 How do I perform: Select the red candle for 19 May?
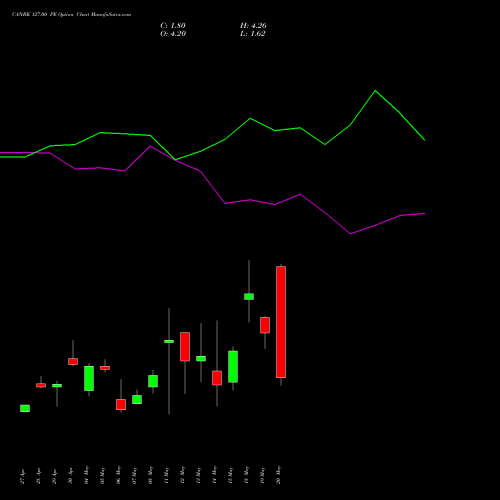265,325
